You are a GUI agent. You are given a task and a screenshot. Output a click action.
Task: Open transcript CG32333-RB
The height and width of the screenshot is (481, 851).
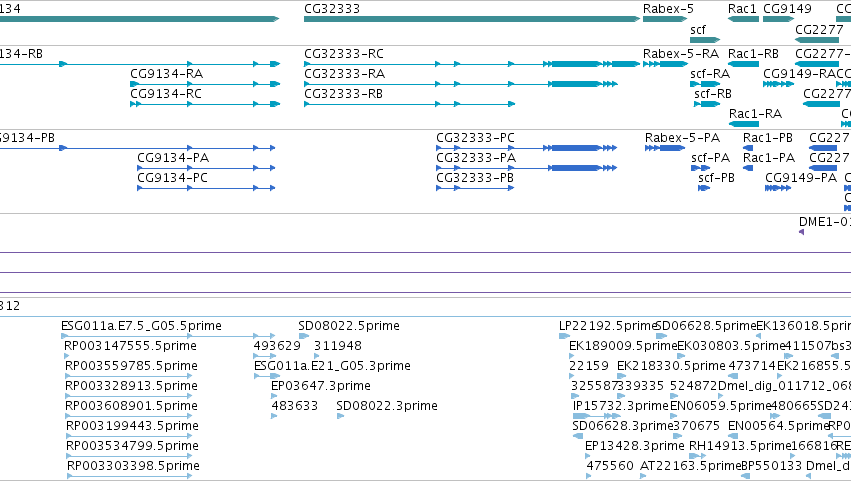tap(343, 93)
